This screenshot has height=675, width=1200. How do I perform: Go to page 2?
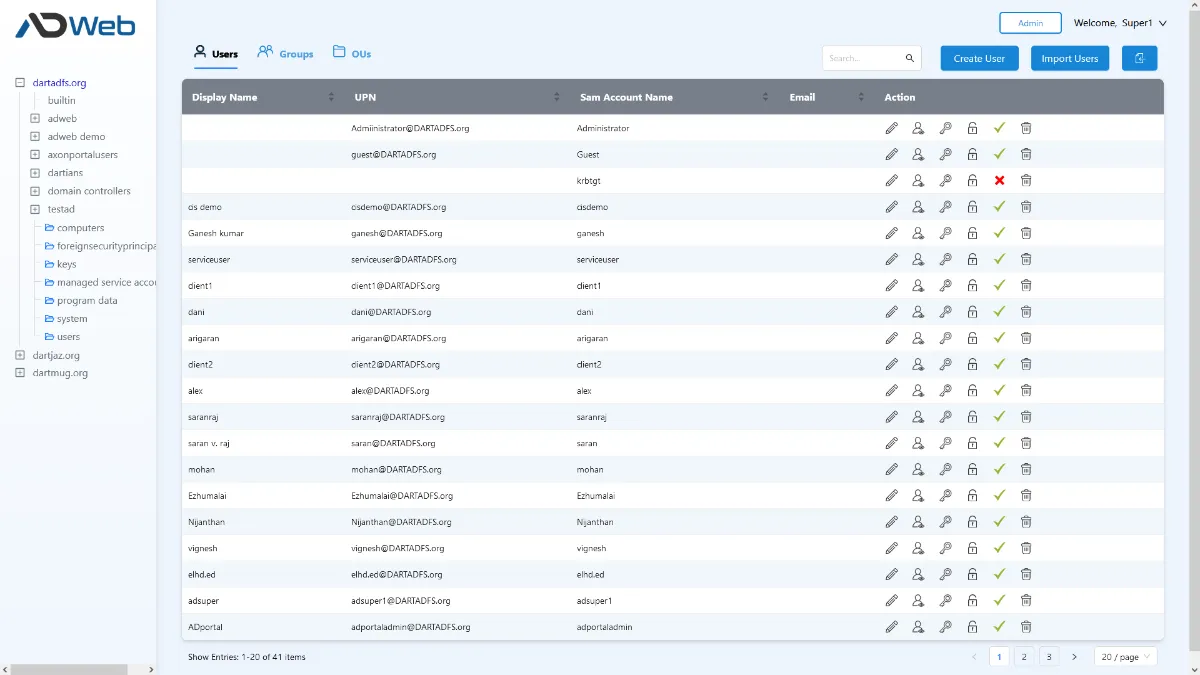[1023, 657]
